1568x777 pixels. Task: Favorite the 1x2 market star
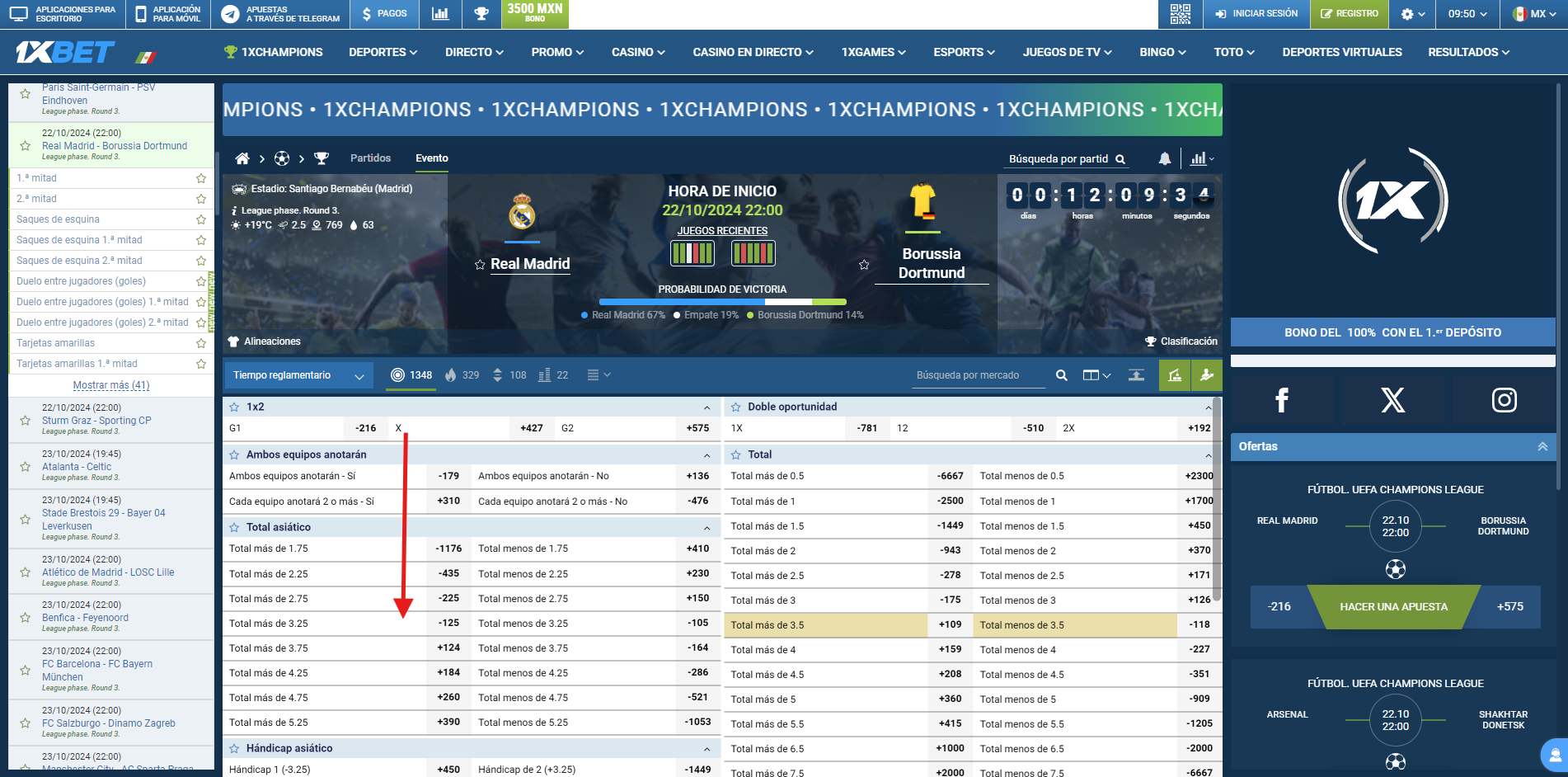point(234,407)
